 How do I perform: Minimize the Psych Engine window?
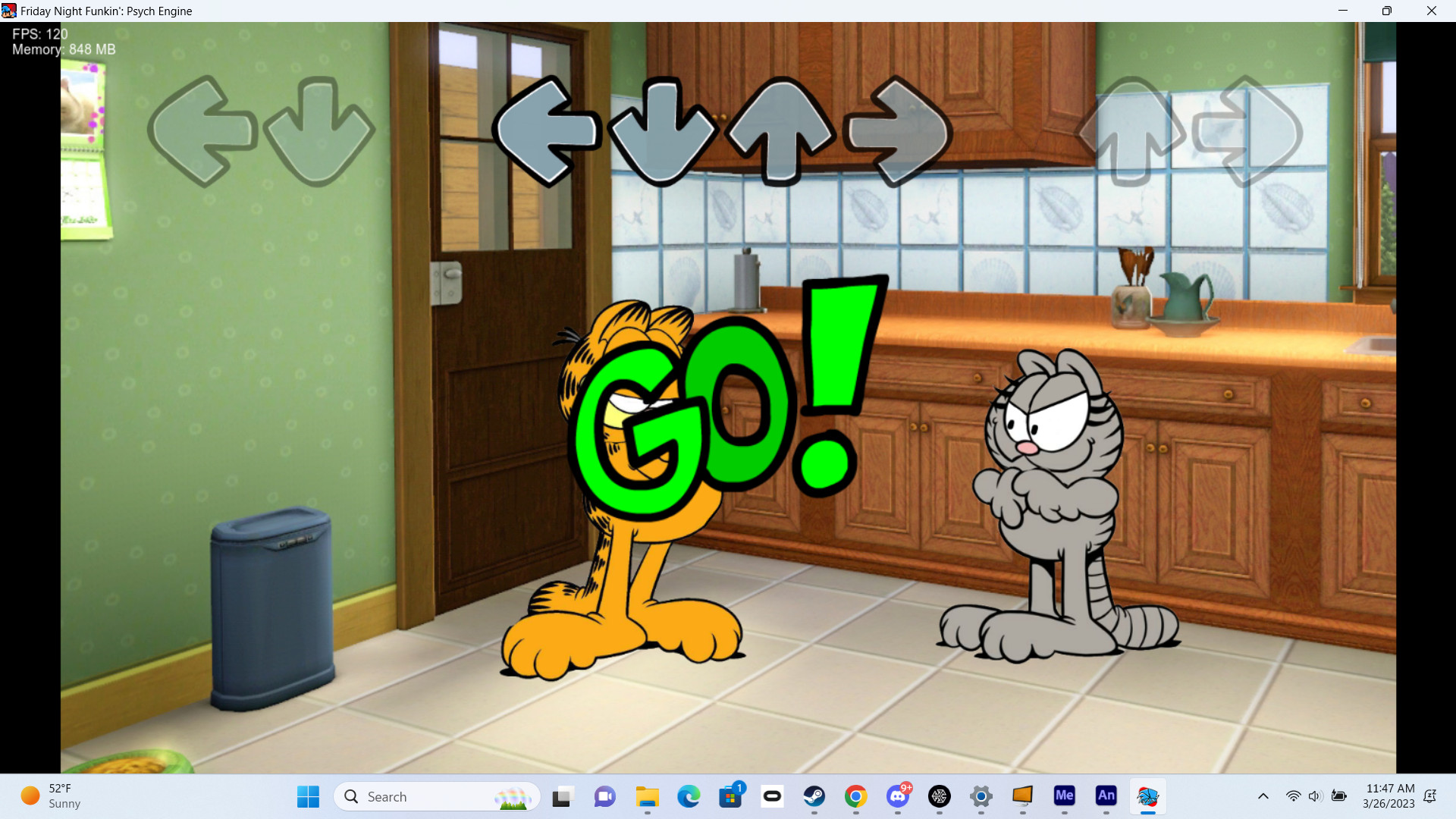[x=1343, y=11]
